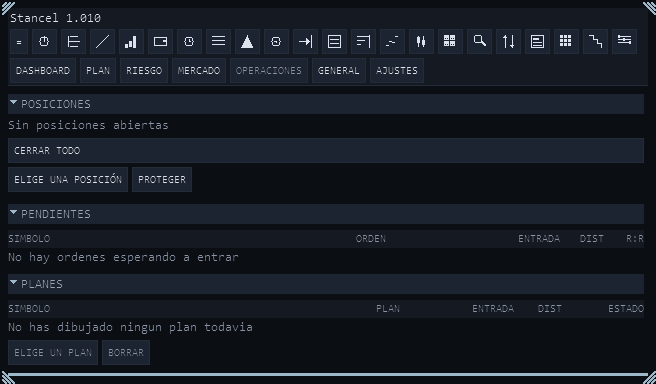This screenshot has height=384, width=656.
Task: Click the news document icon
Action: [x=537, y=42]
